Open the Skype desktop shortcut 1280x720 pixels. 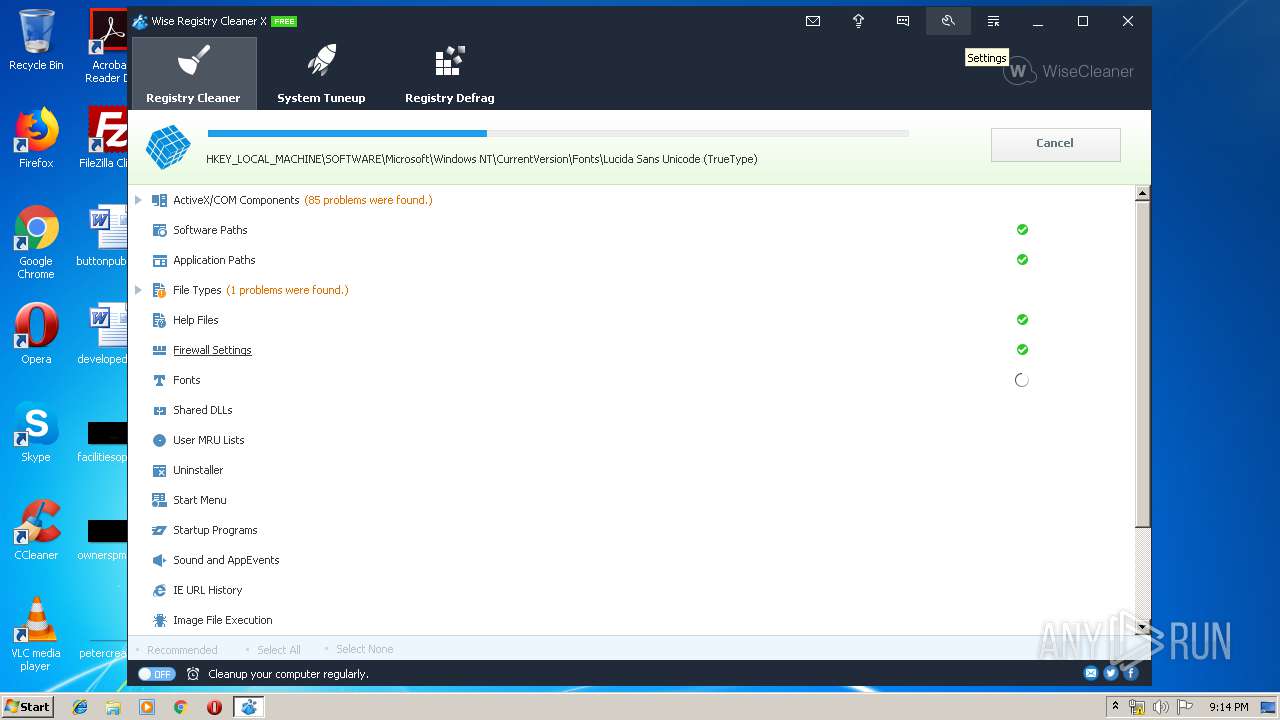[36, 432]
